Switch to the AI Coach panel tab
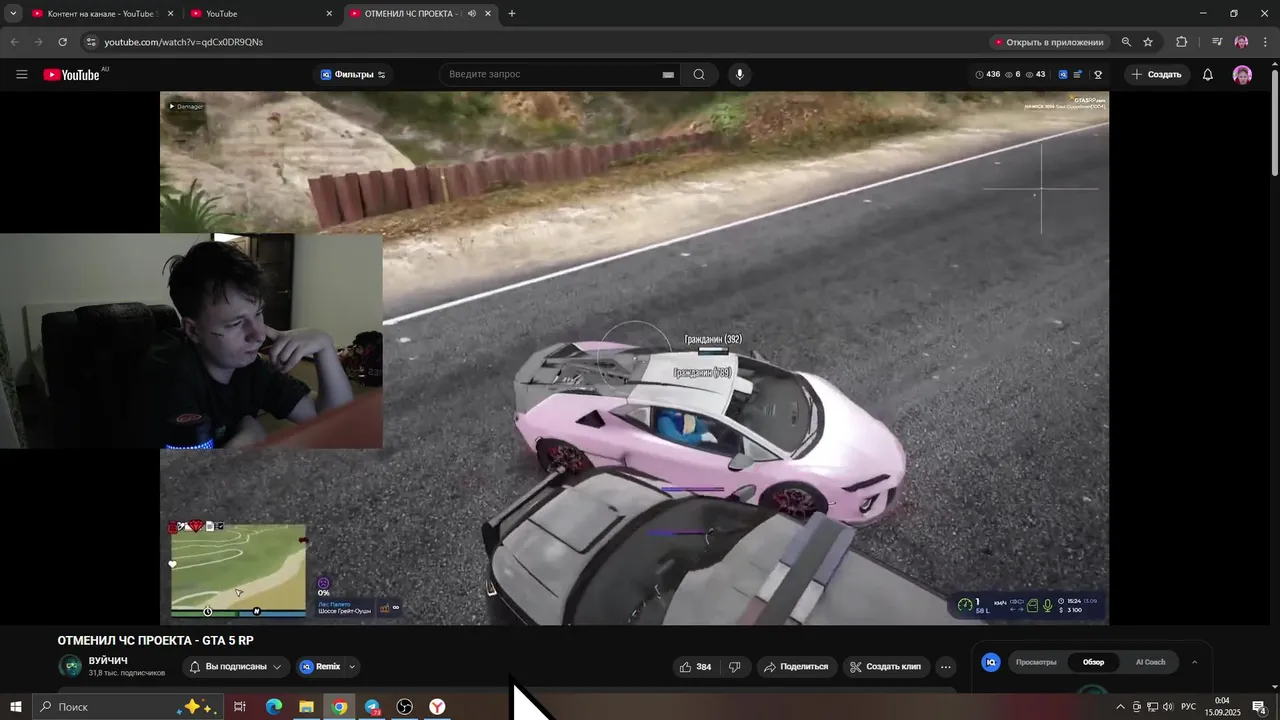Screen dimensions: 1280x720 (x=1150, y=662)
